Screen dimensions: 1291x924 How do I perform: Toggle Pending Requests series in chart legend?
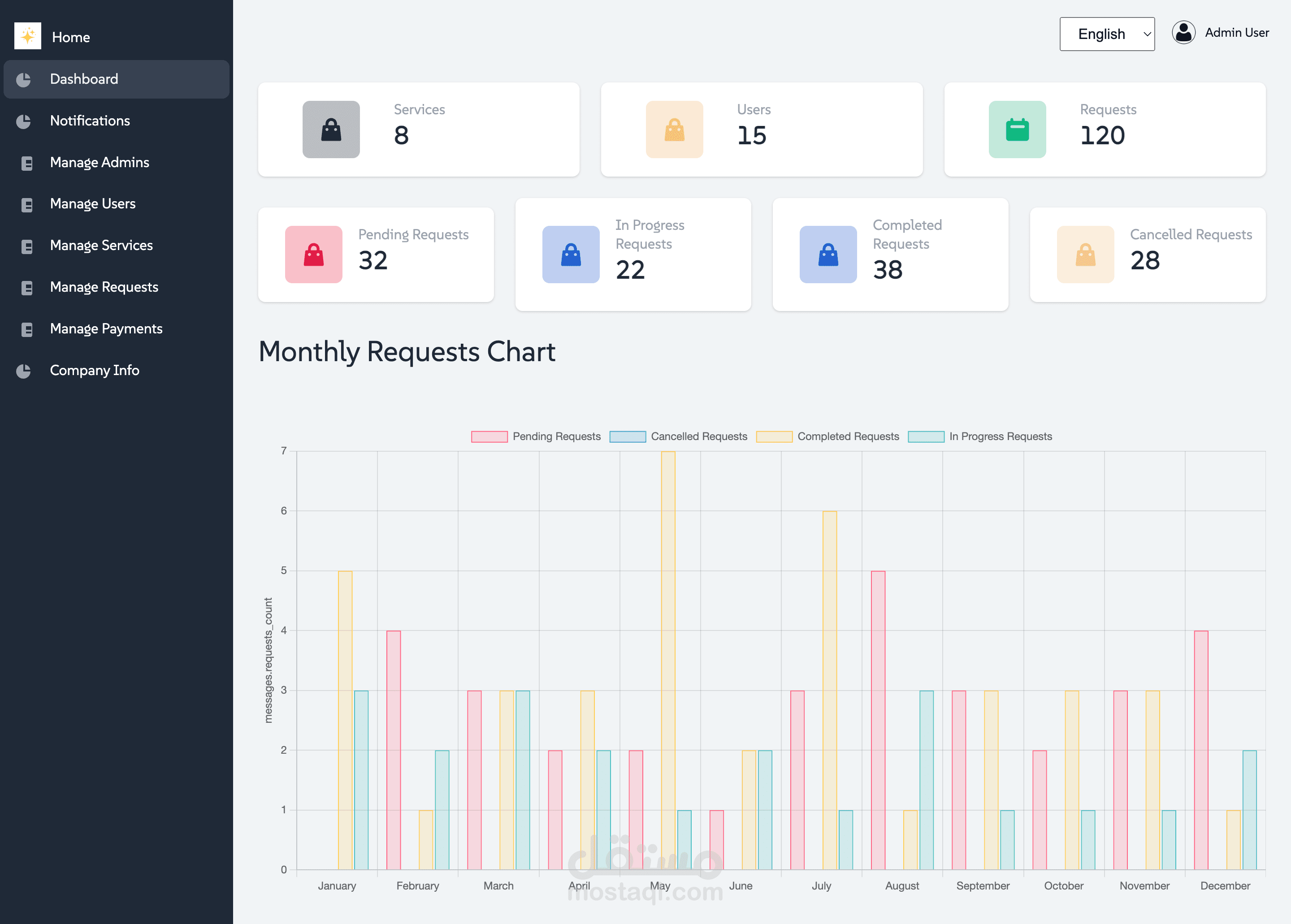point(555,436)
